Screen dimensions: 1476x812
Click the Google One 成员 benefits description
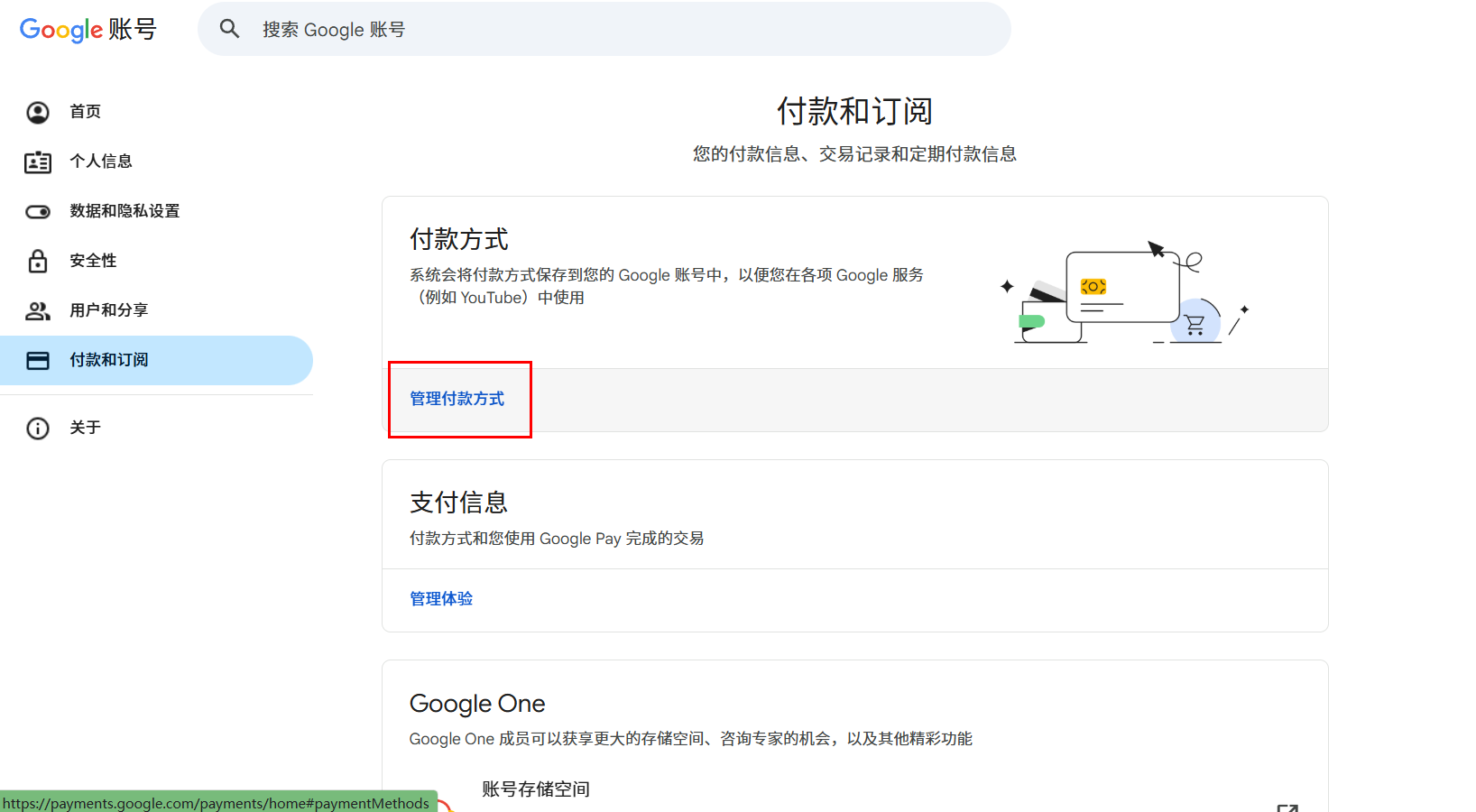(x=691, y=739)
